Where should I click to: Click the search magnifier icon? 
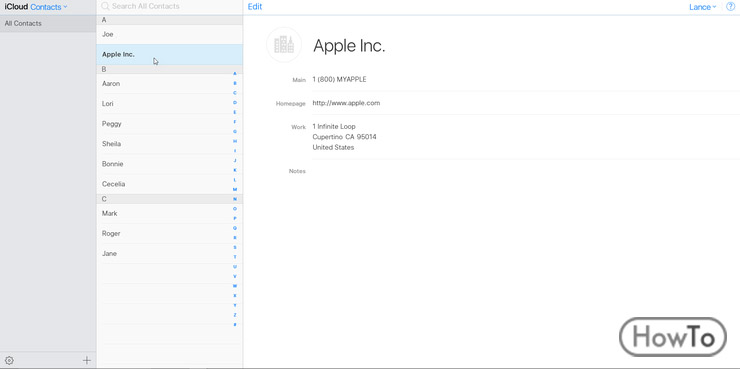coord(106,7)
